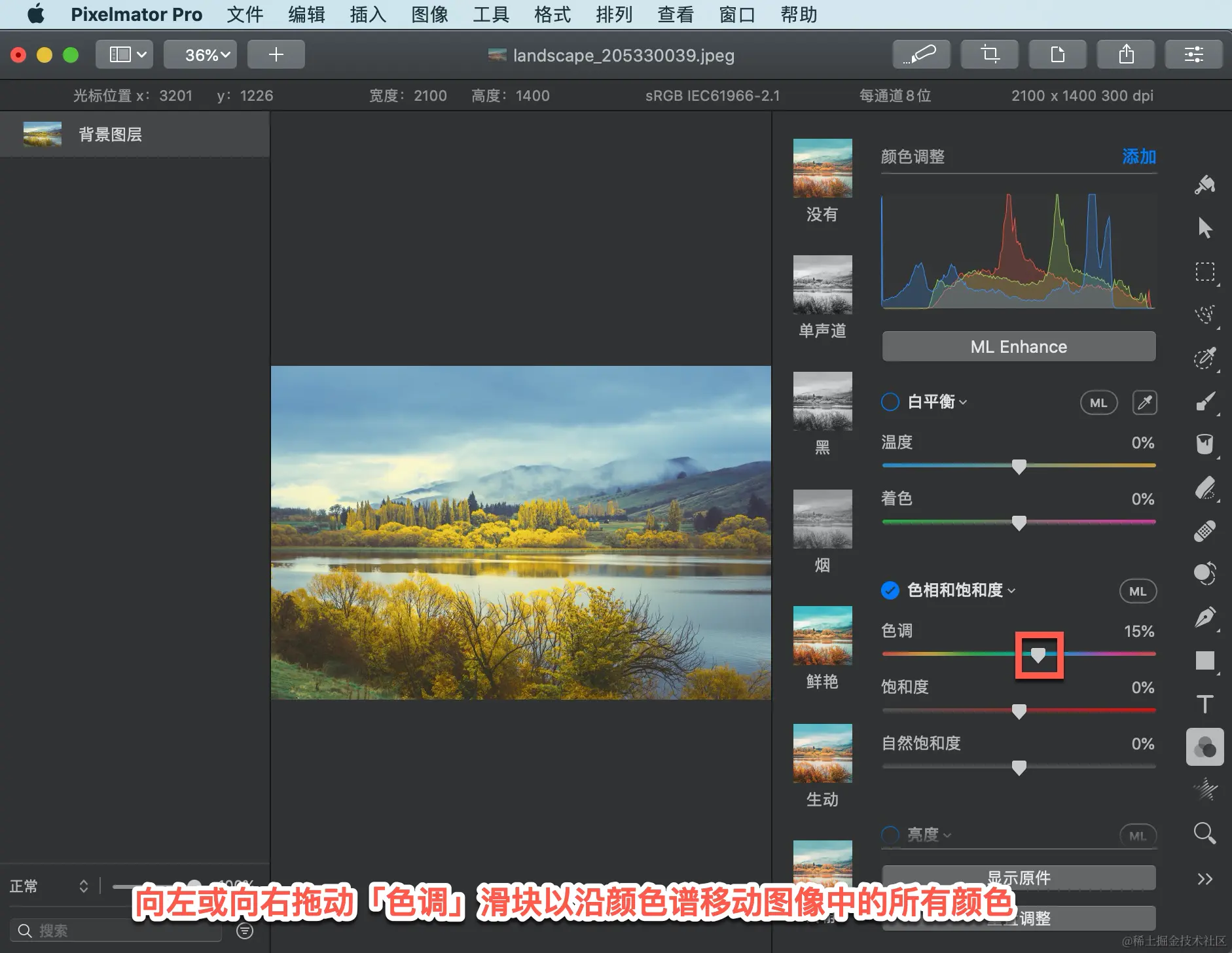Enable the 白平衡 adjustment checkbox
This screenshot has width=1232, height=953.
(x=890, y=402)
